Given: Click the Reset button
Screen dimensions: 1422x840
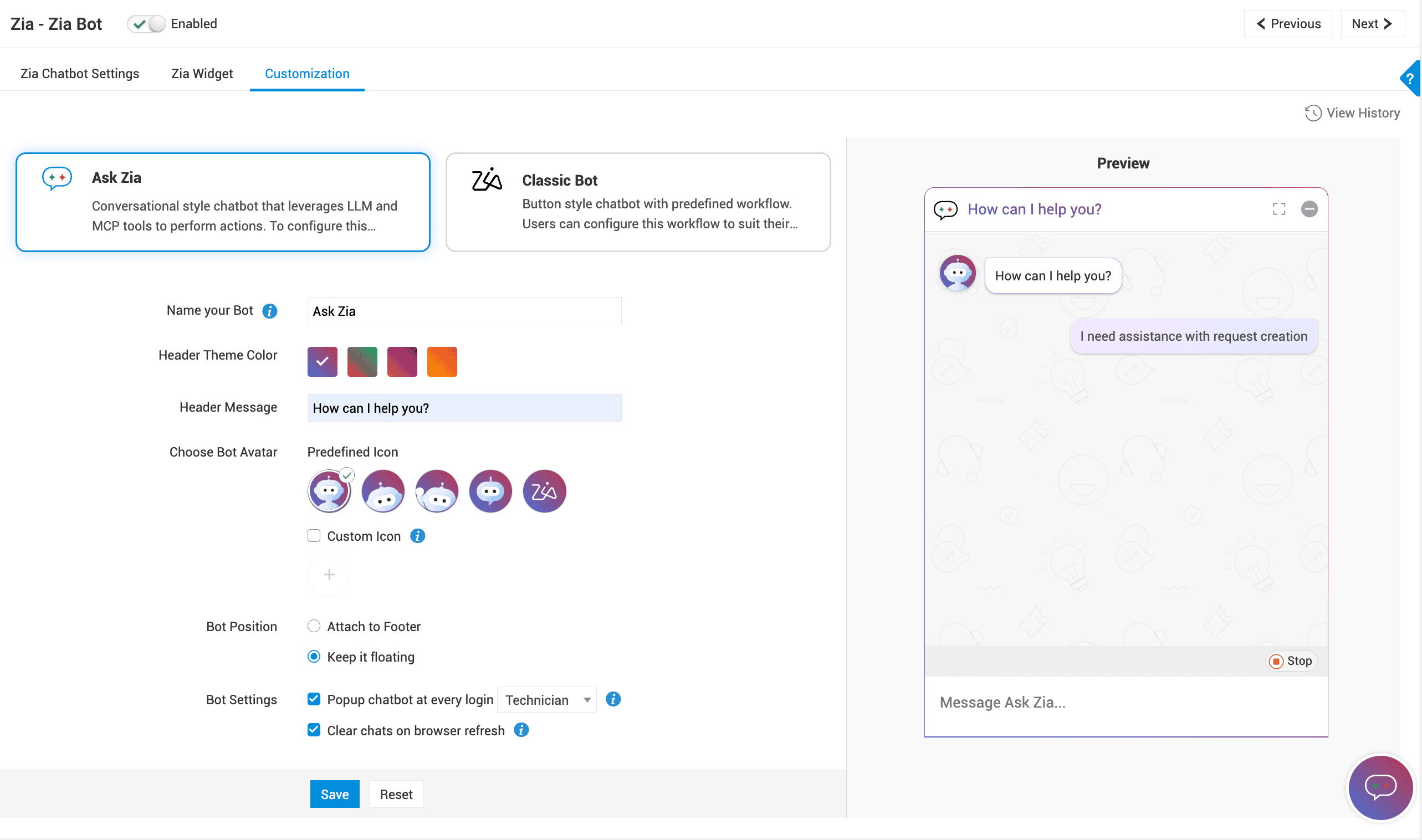Looking at the screenshot, I should [x=396, y=794].
